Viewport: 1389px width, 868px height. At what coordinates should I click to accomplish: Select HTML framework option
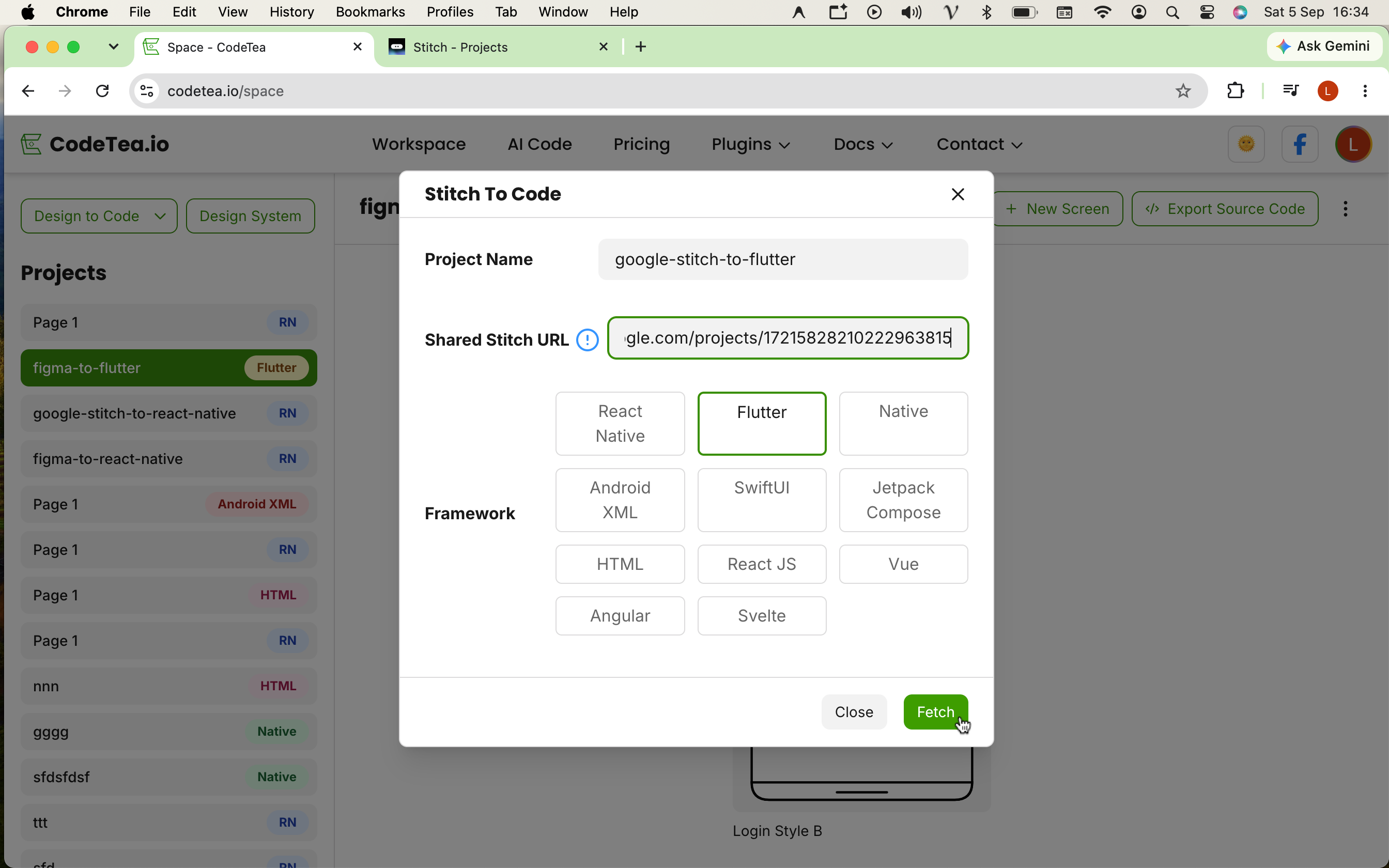pos(620,564)
